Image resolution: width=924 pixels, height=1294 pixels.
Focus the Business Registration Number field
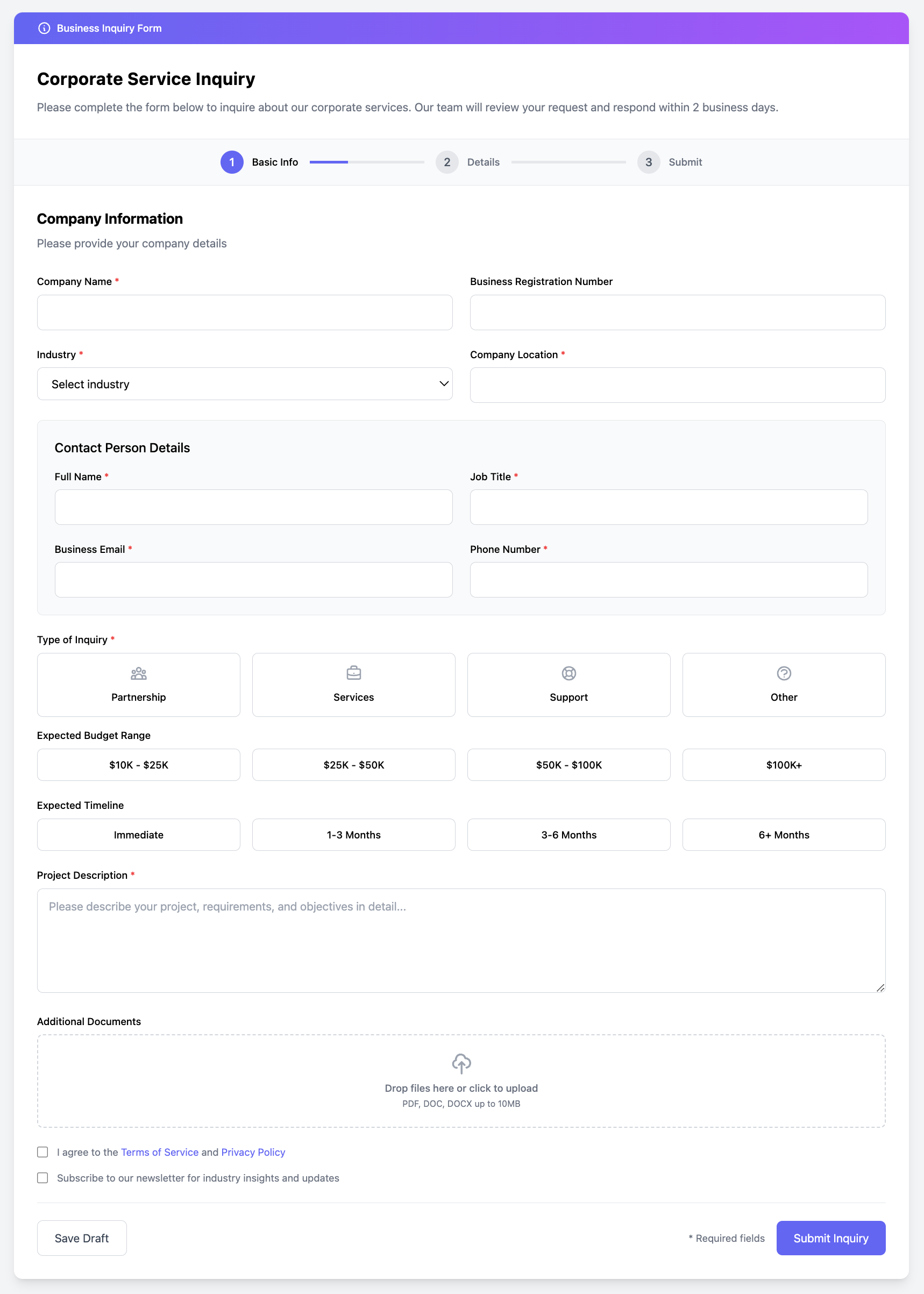tap(678, 312)
